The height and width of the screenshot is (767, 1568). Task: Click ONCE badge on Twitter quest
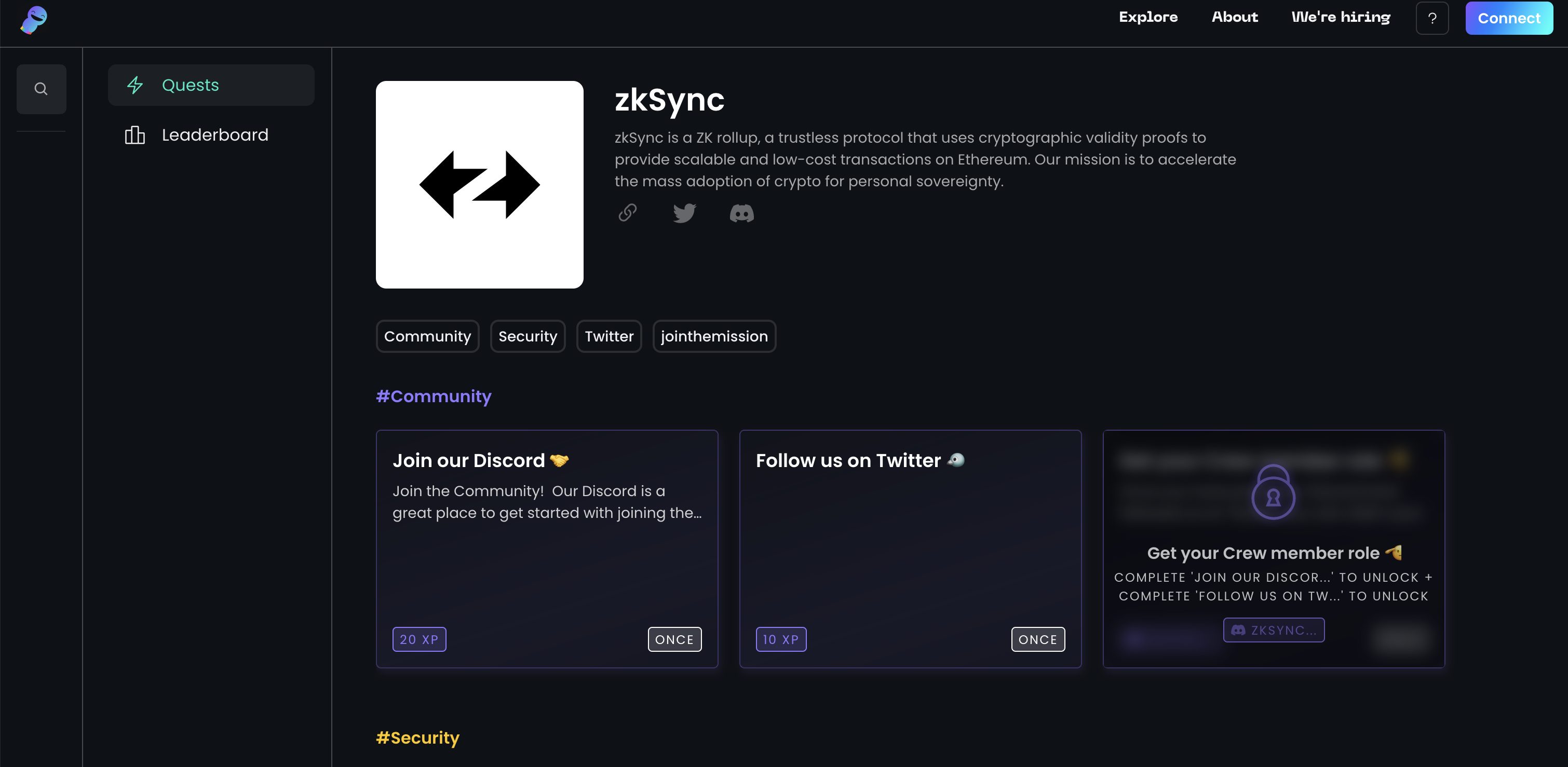point(1038,639)
